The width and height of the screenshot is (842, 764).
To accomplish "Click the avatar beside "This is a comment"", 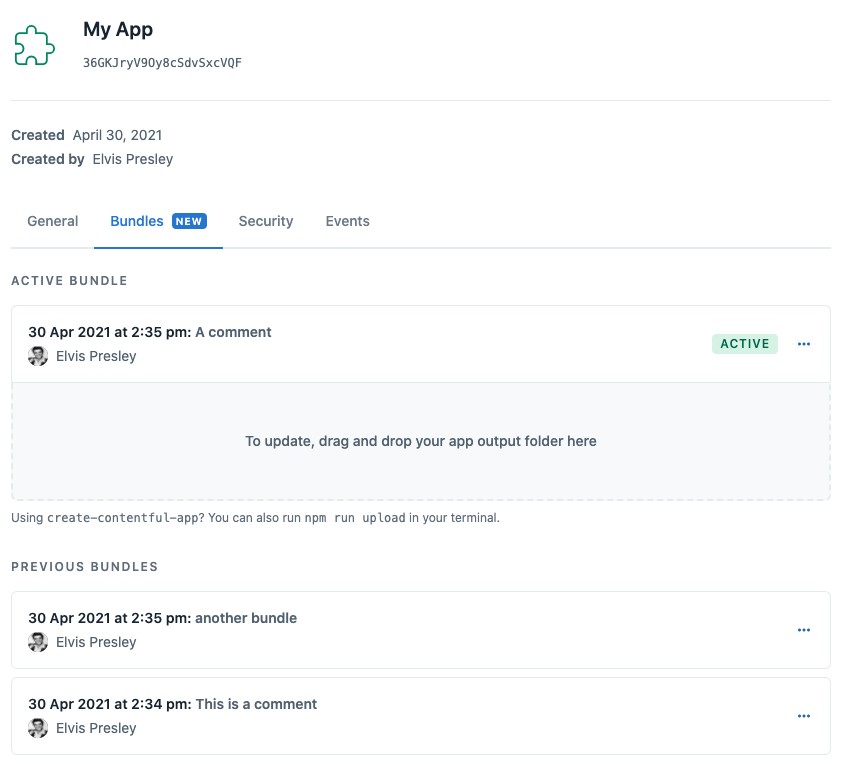I will 37,728.
